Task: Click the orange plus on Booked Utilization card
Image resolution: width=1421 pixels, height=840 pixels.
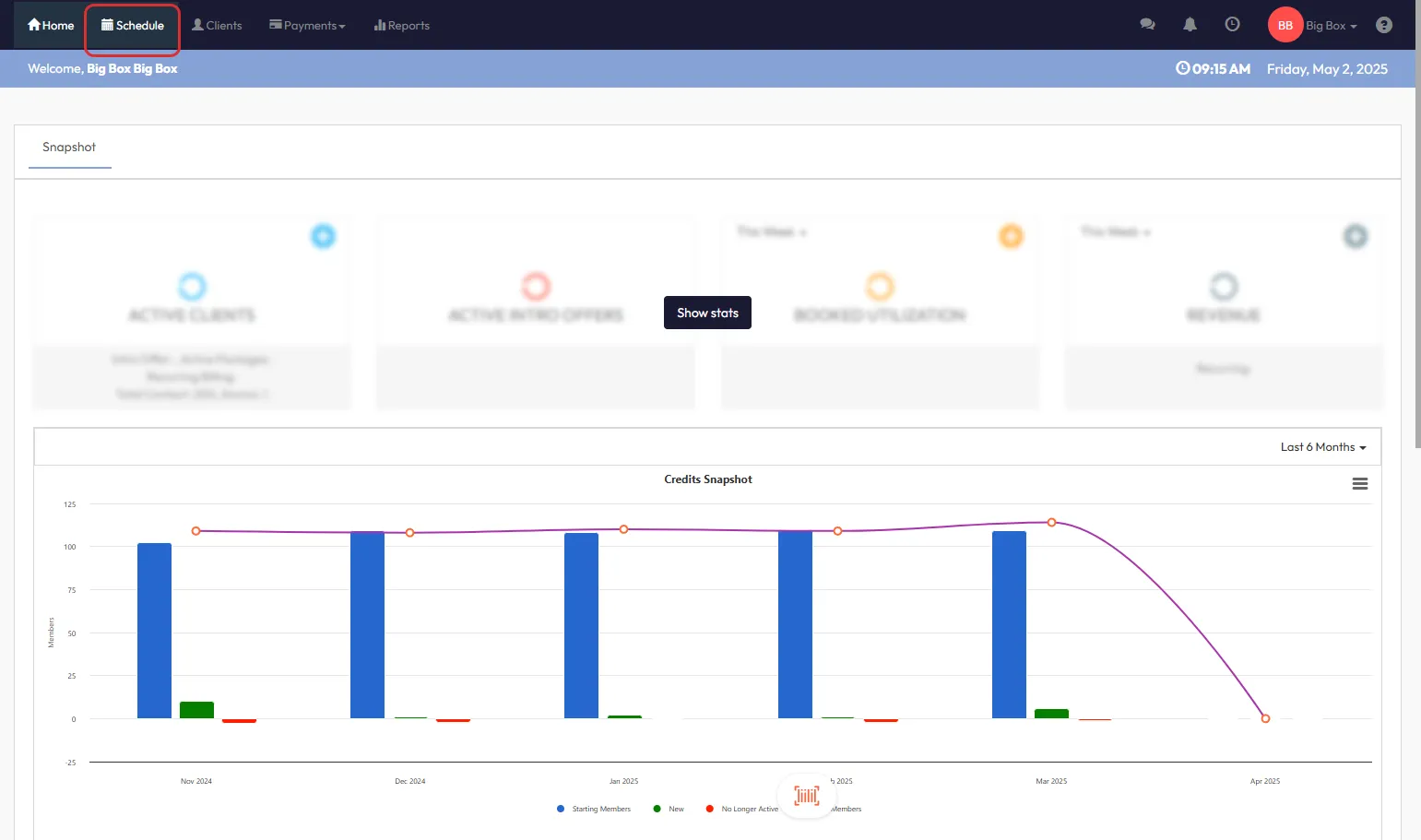Action: coord(1011,236)
